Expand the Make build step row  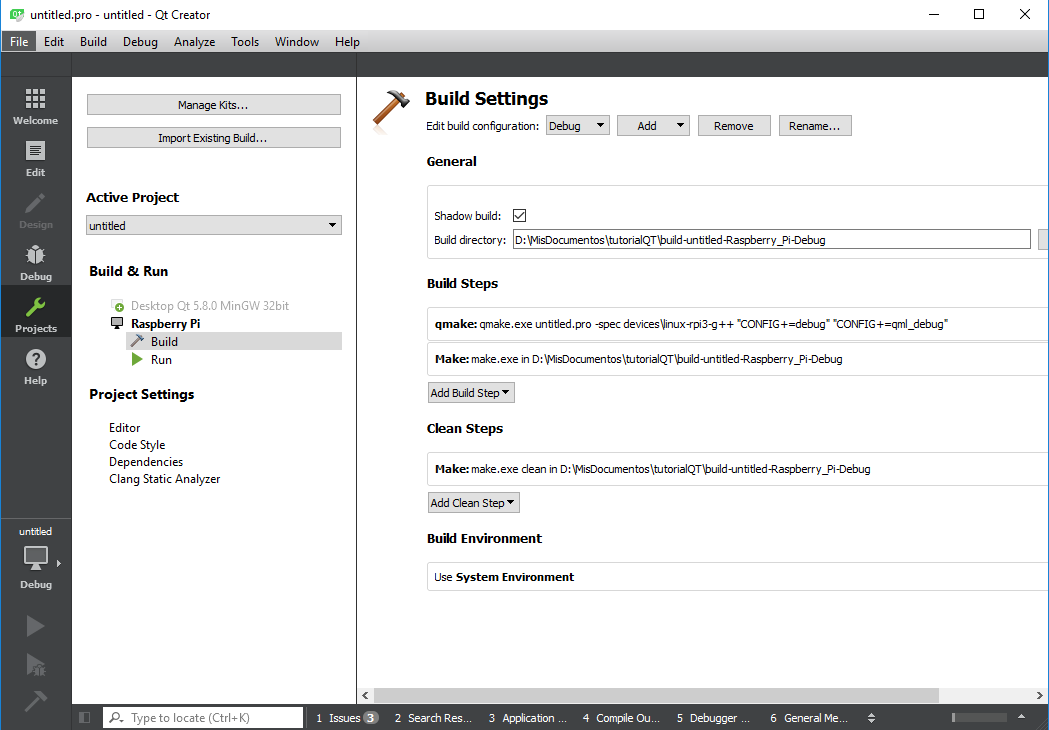pyautogui.click(x=737, y=359)
